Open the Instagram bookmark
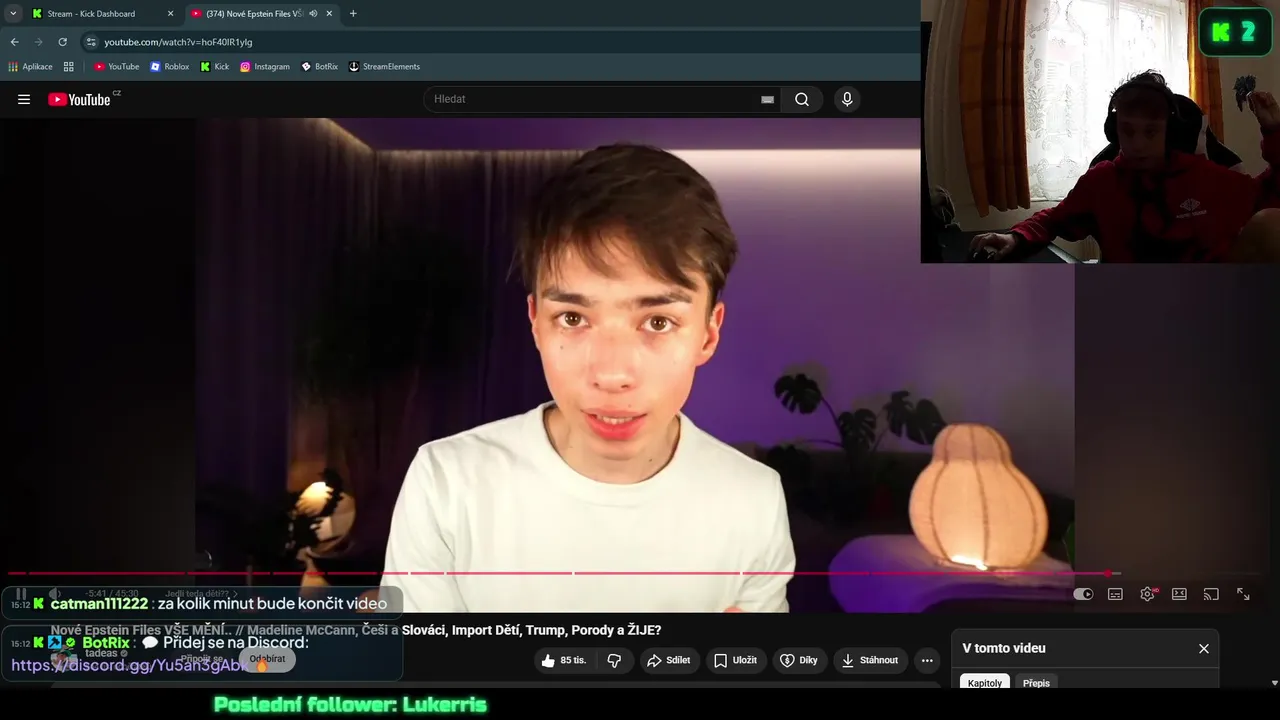Viewport: 1280px width, 720px height. [265, 67]
